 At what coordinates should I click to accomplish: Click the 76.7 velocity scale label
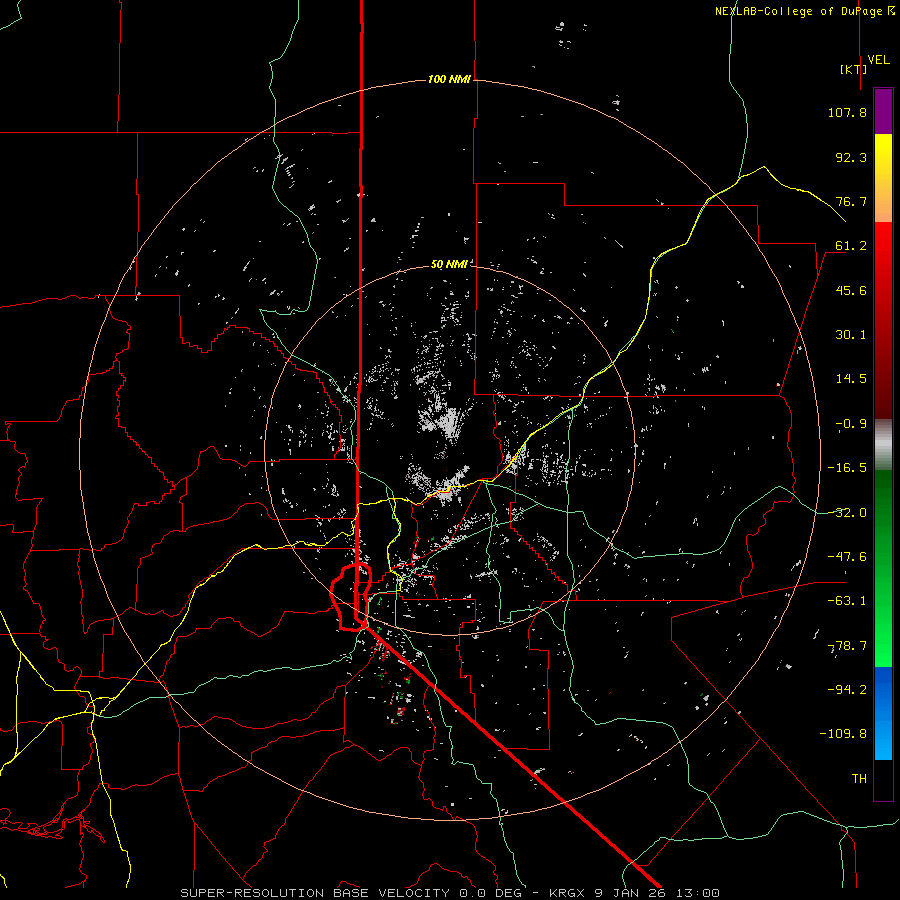(x=851, y=201)
